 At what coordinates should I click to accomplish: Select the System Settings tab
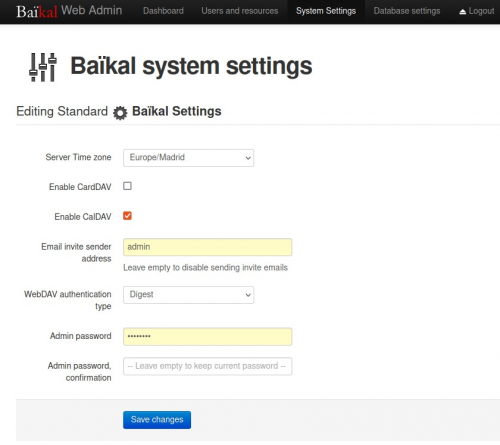[x=326, y=11]
